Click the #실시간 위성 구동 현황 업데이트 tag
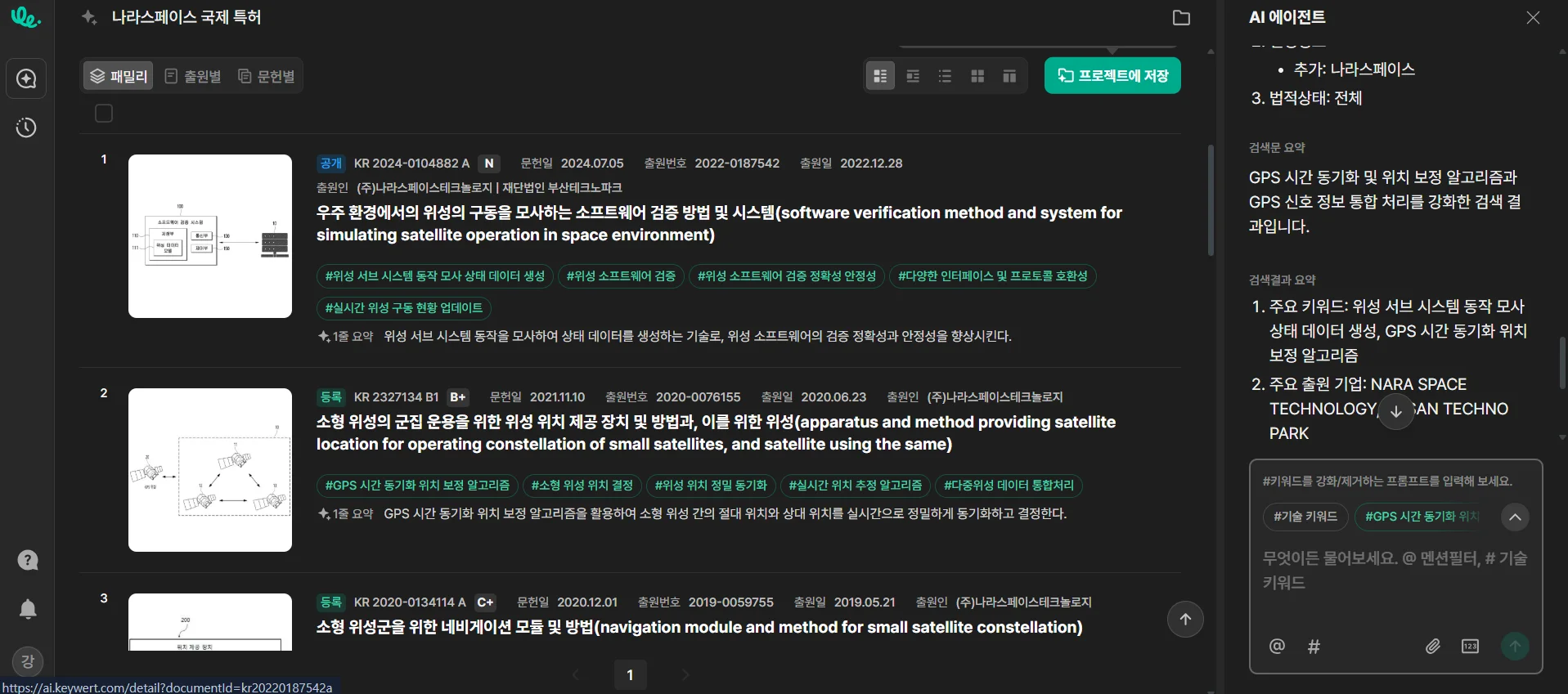Image resolution: width=1568 pixels, height=694 pixels. pos(404,308)
